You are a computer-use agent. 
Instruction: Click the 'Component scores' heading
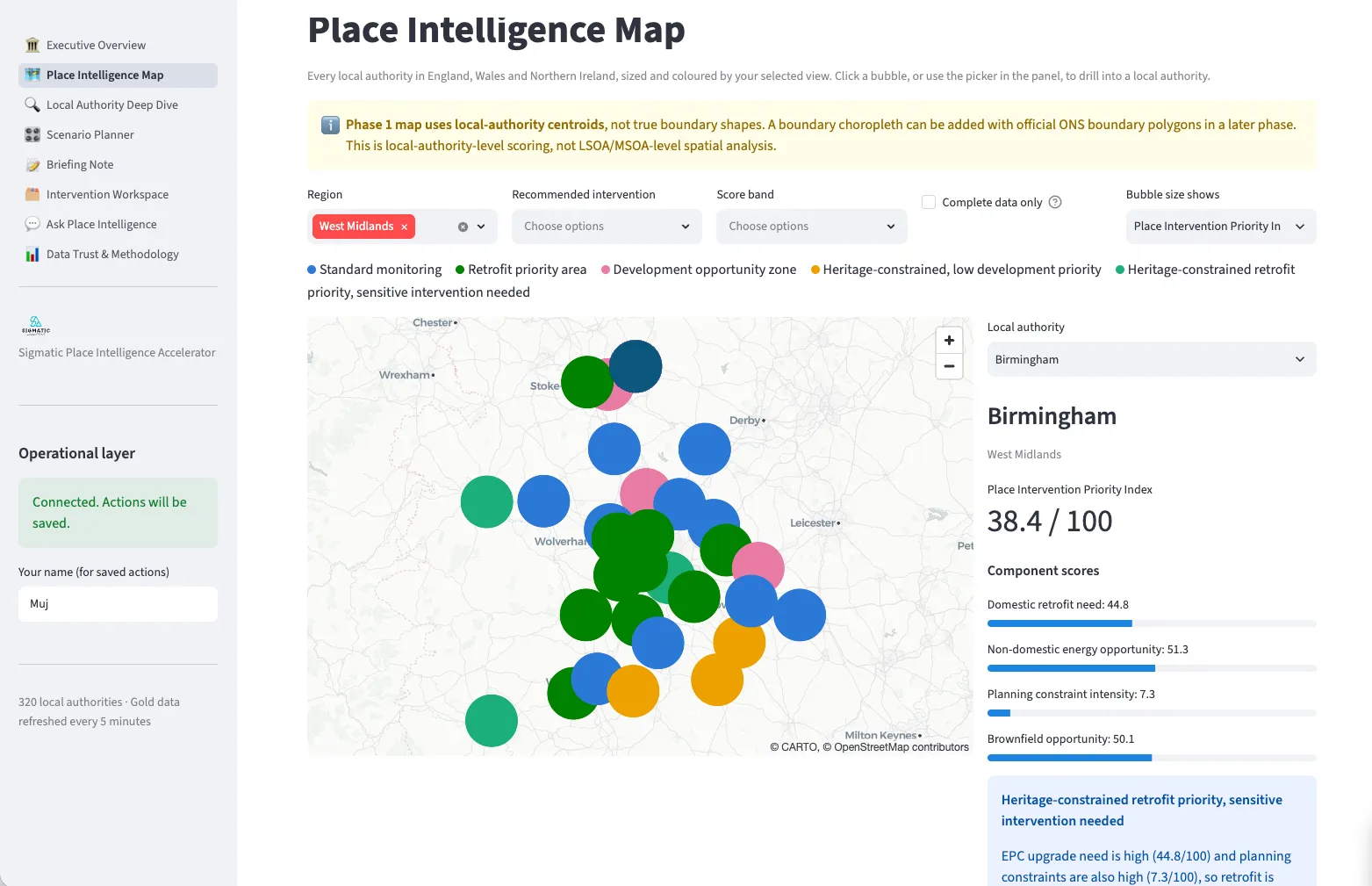[x=1043, y=571]
